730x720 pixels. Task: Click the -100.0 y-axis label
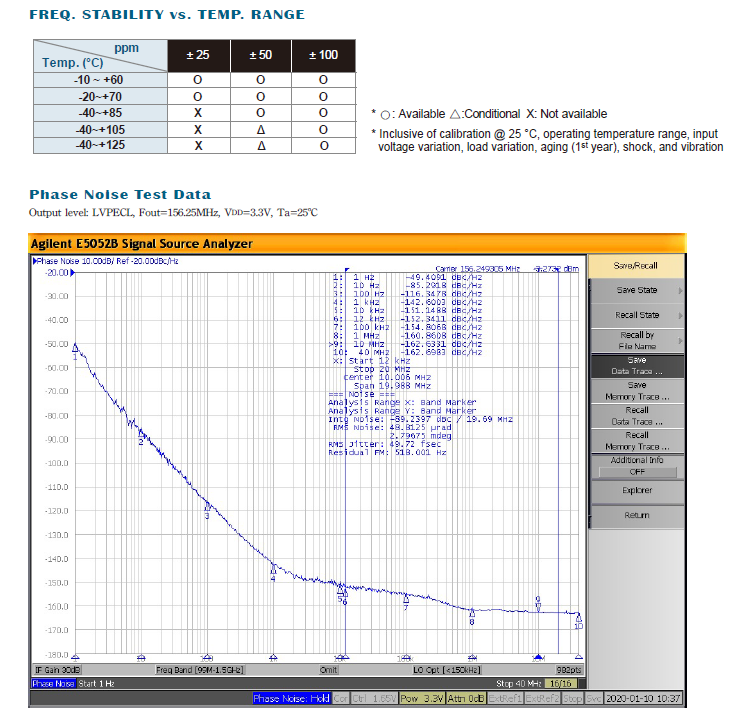coord(56,464)
